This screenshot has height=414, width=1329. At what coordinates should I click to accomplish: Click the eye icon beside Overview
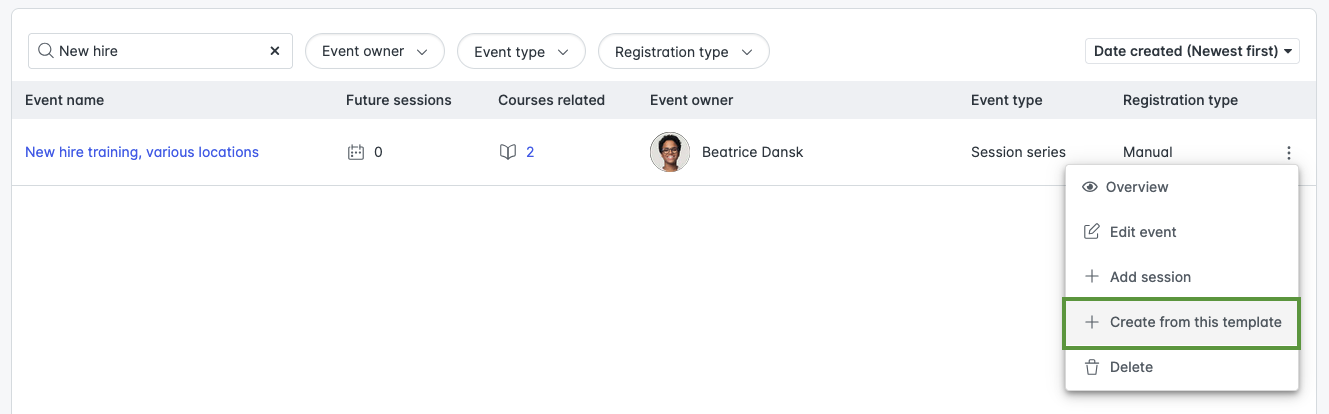(1090, 187)
